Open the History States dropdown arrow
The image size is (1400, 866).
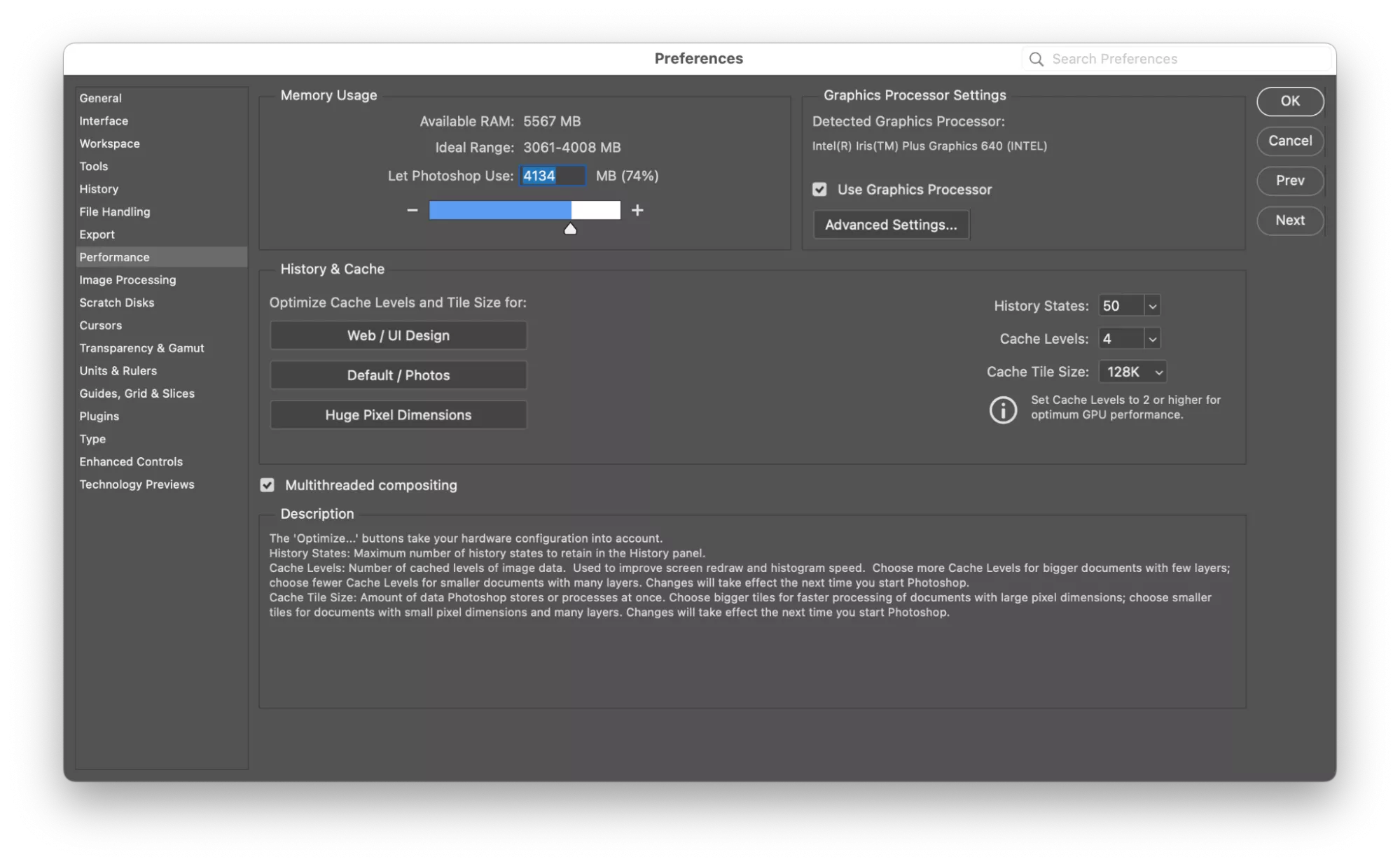tap(1152, 306)
